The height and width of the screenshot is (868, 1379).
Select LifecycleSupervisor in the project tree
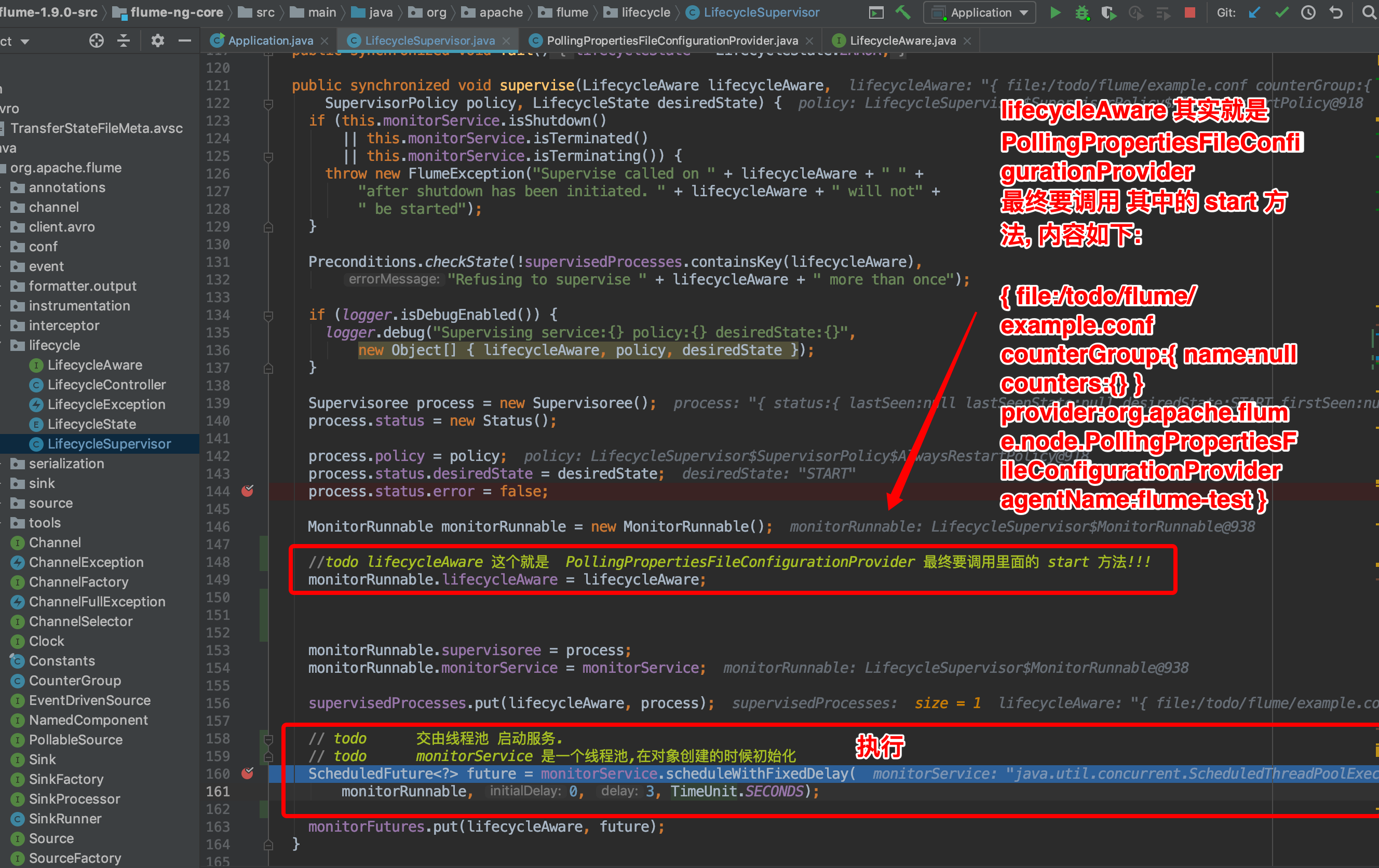109,444
